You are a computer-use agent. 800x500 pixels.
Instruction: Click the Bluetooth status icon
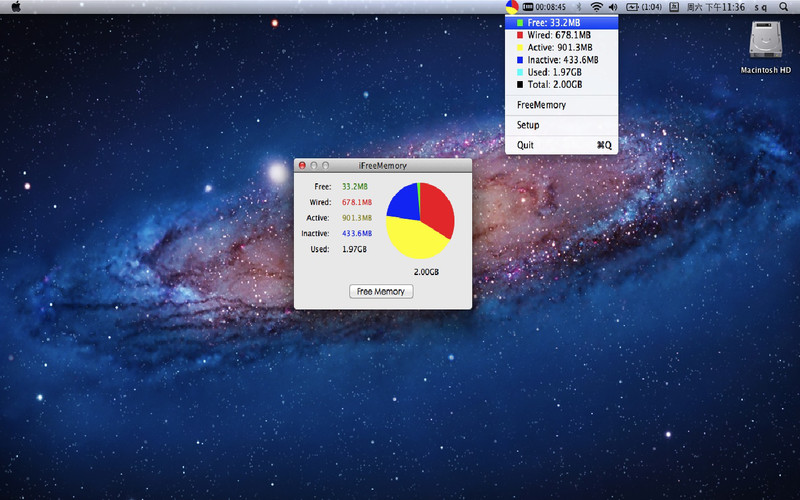coord(579,7)
